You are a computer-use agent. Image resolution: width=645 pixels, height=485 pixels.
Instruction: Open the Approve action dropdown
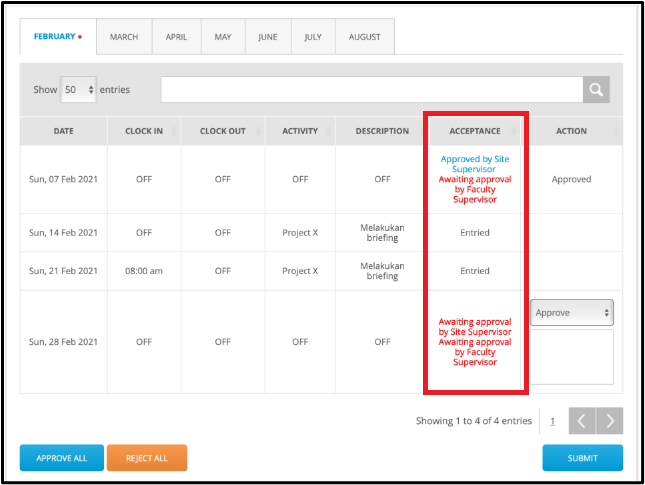[x=572, y=313]
